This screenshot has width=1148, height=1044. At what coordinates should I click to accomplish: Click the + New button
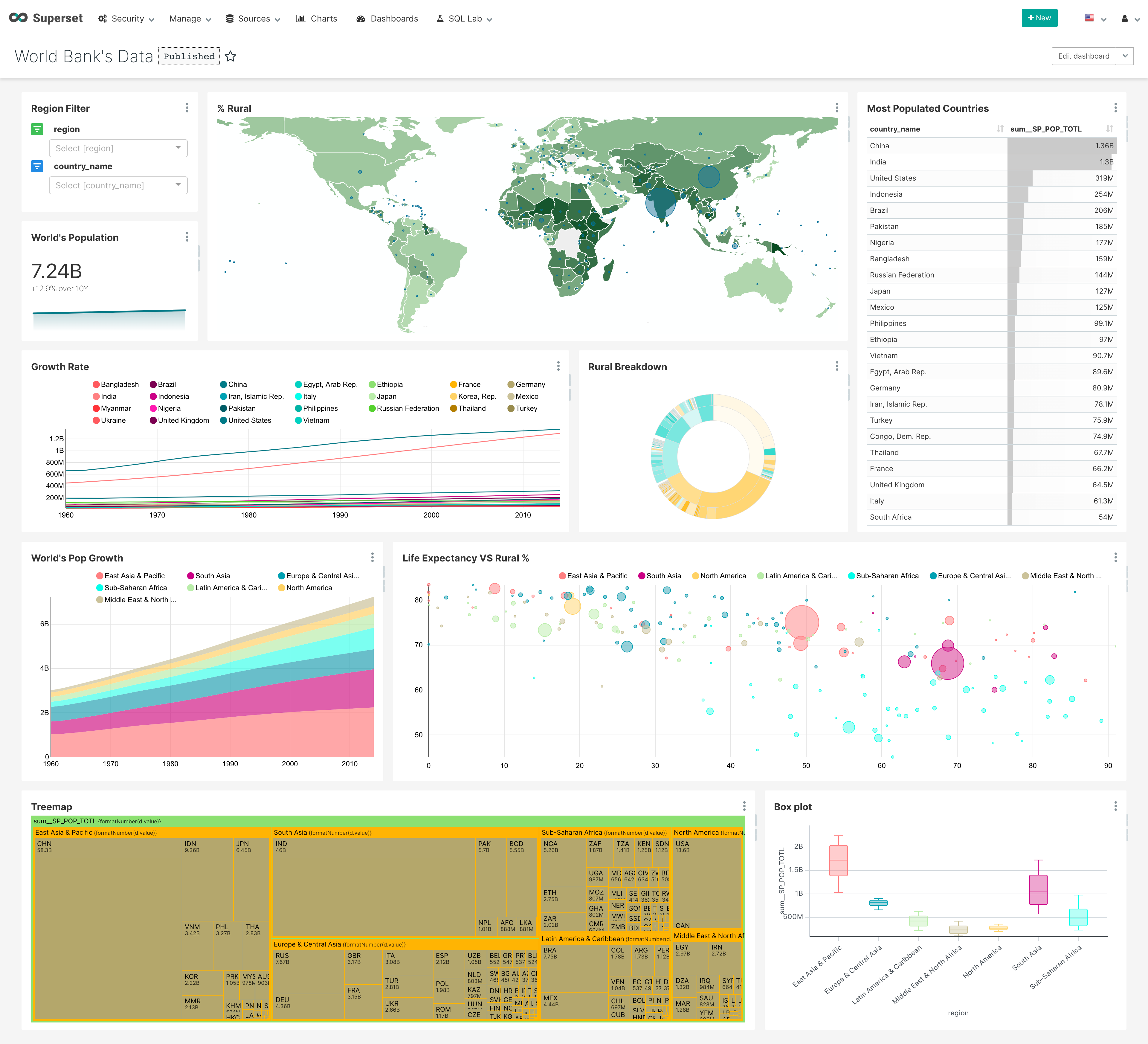point(1040,18)
